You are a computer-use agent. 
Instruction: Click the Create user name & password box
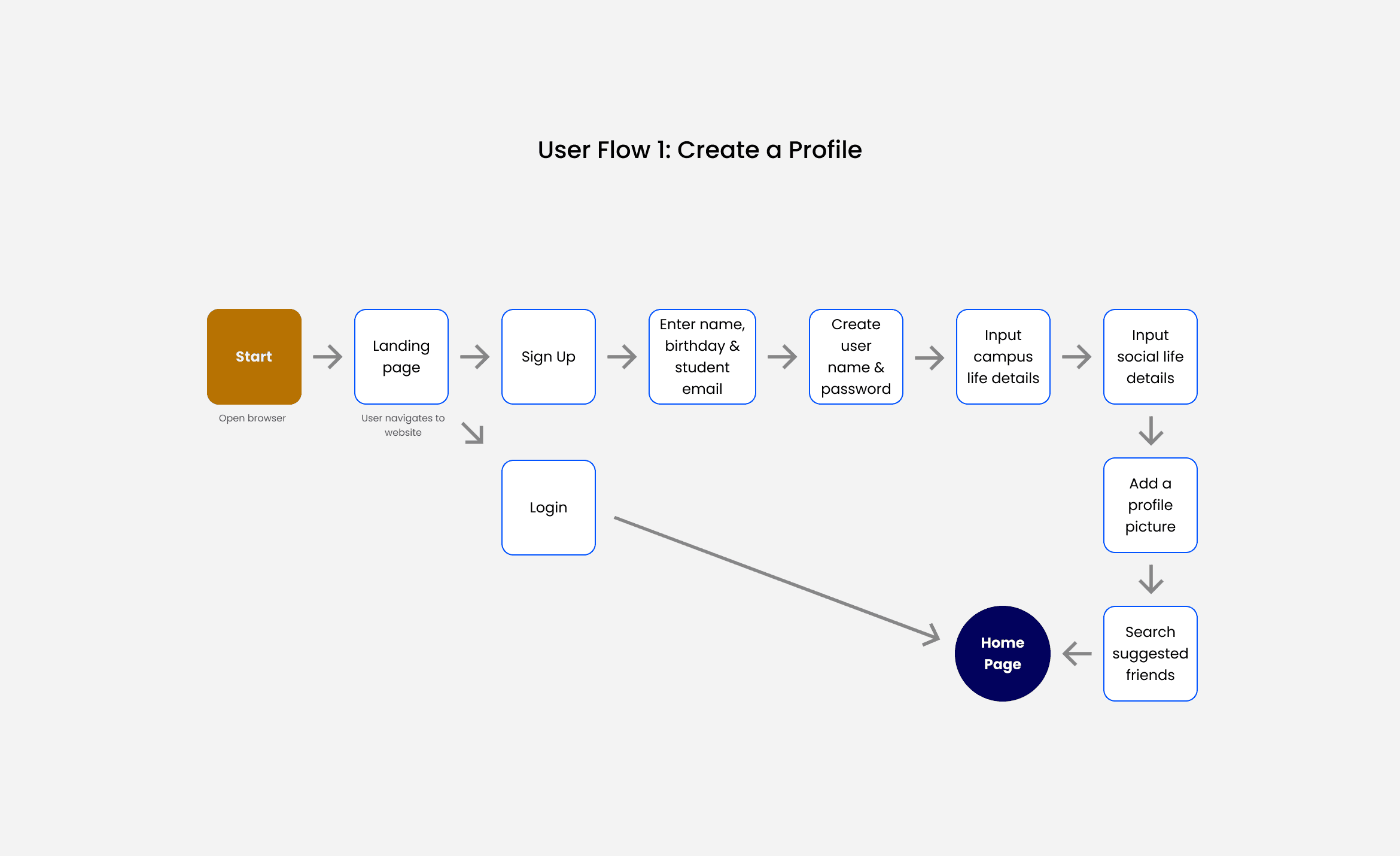856,357
